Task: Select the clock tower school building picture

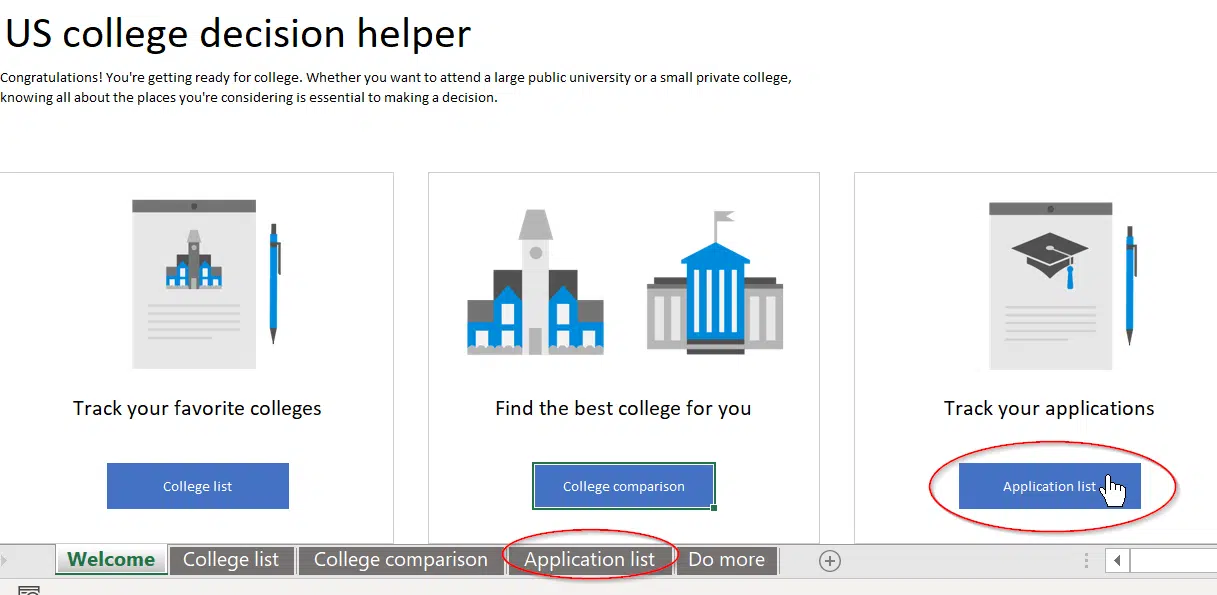Action: (x=536, y=282)
